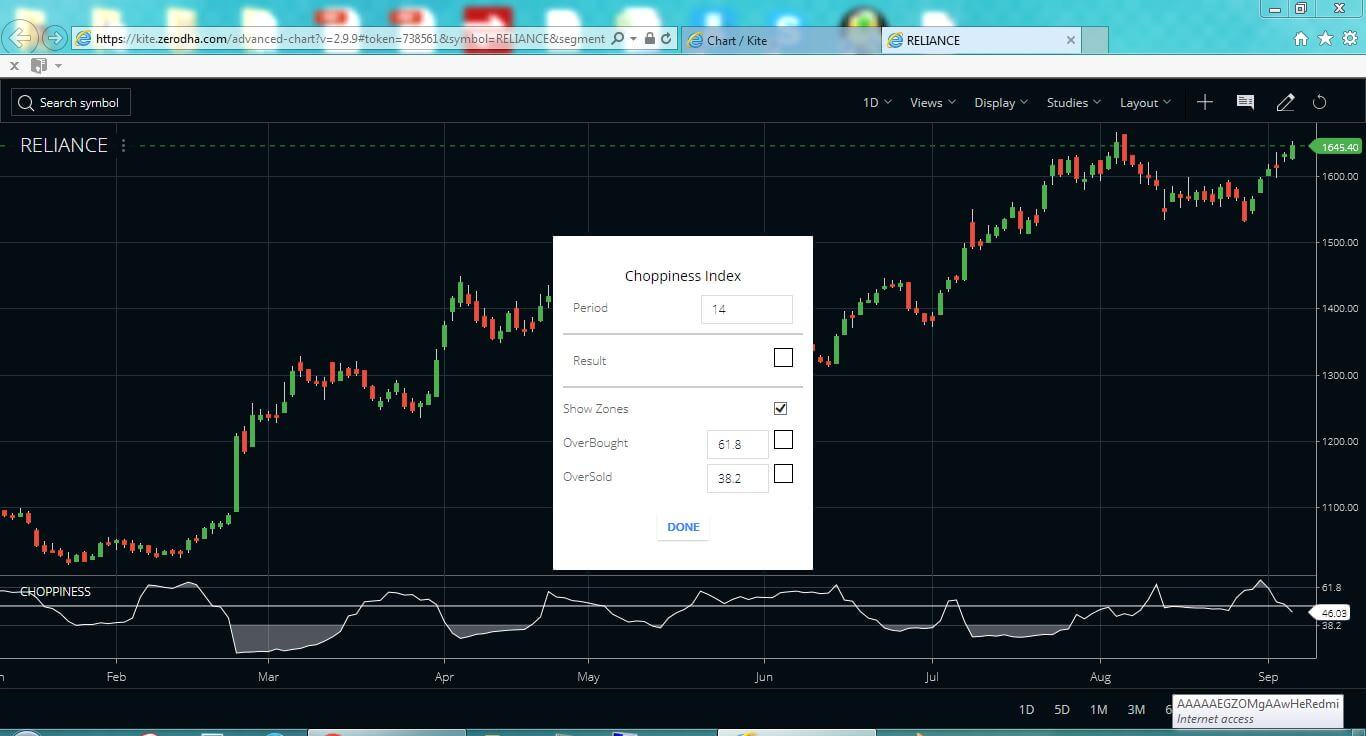Open the OverSold color swatch
Image resolution: width=1366 pixels, height=736 pixels.
pyautogui.click(x=783, y=474)
